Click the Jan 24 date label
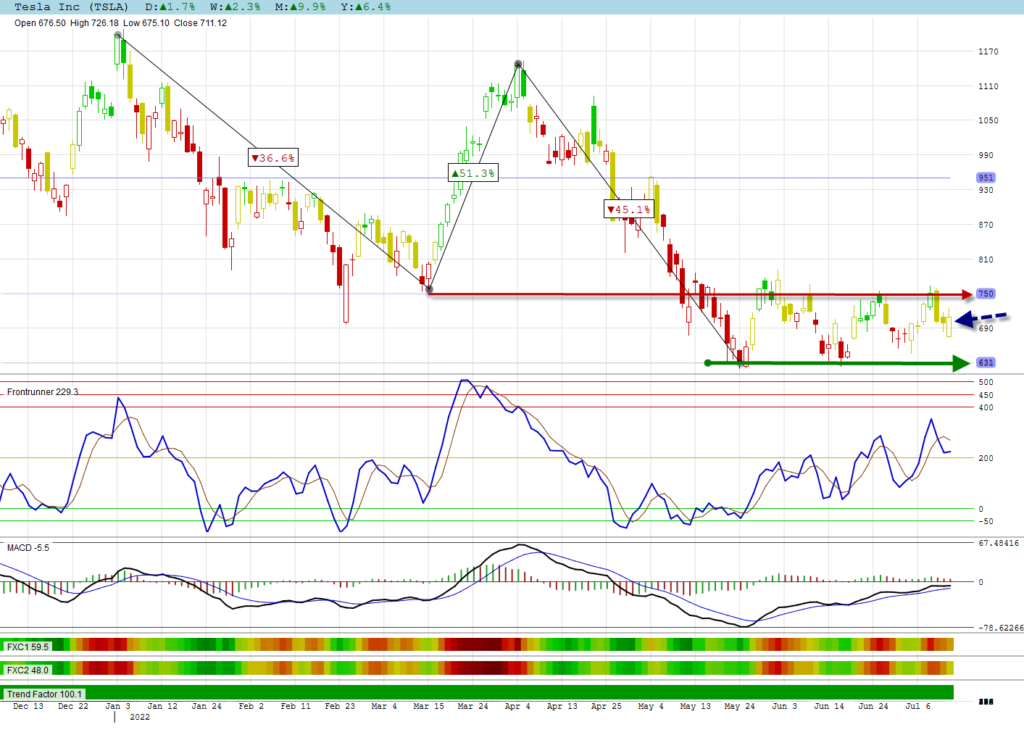 click(206, 706)
